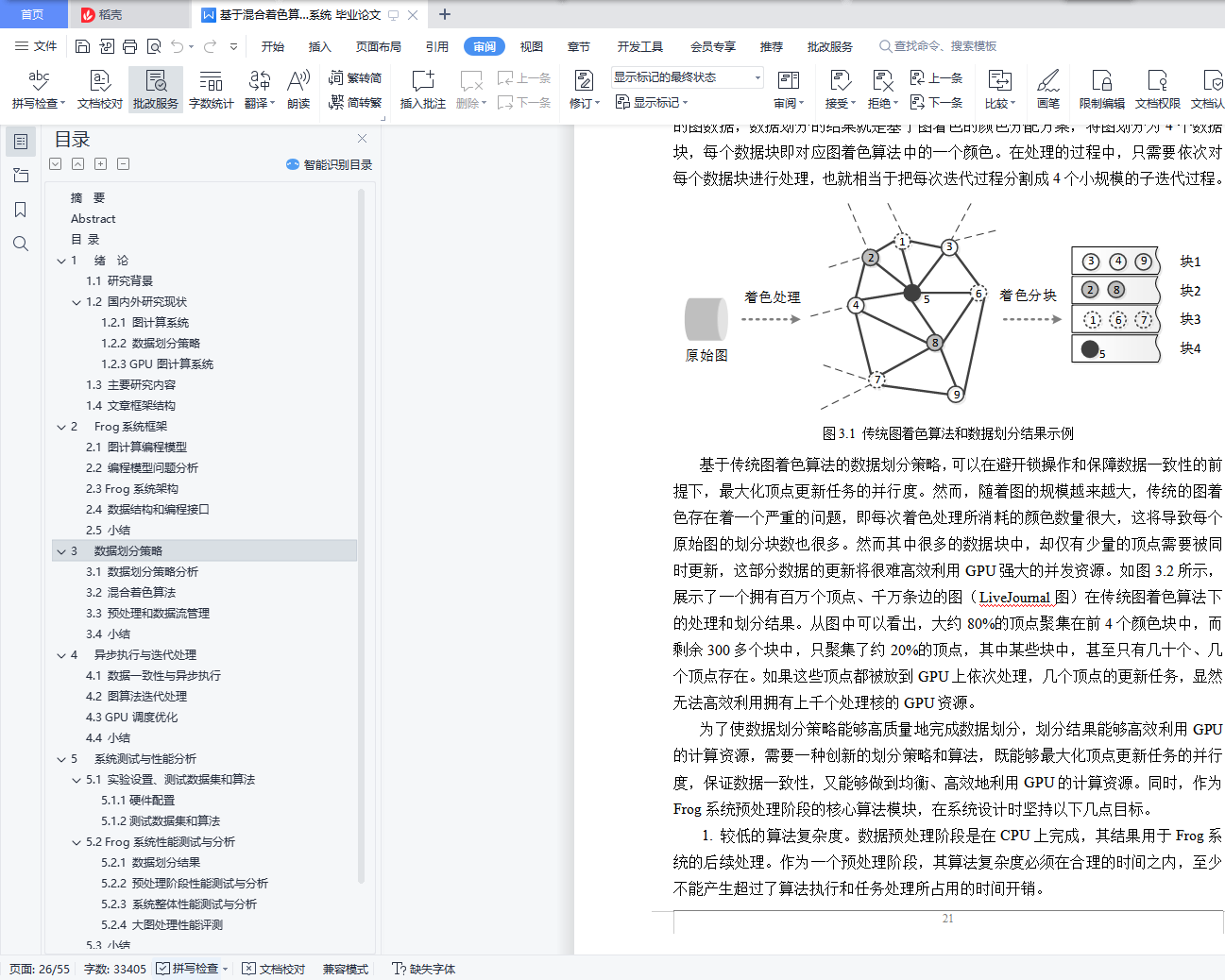This screenshot has height=980, width=1225.
Task: Select outline item '2.4 数据结构和编程接口'
Action: click(x=147, y=510)
